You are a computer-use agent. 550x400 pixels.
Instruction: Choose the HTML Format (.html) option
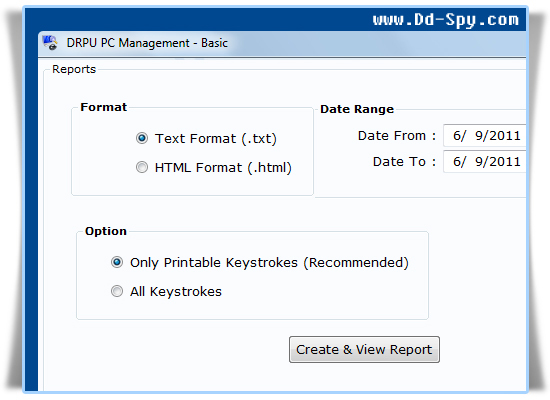(x=142, y=167)
